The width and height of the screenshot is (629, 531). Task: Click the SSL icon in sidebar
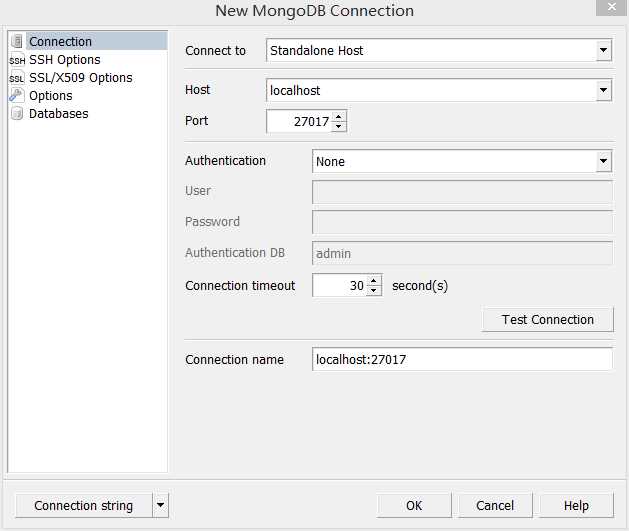[x=16, y=78]
